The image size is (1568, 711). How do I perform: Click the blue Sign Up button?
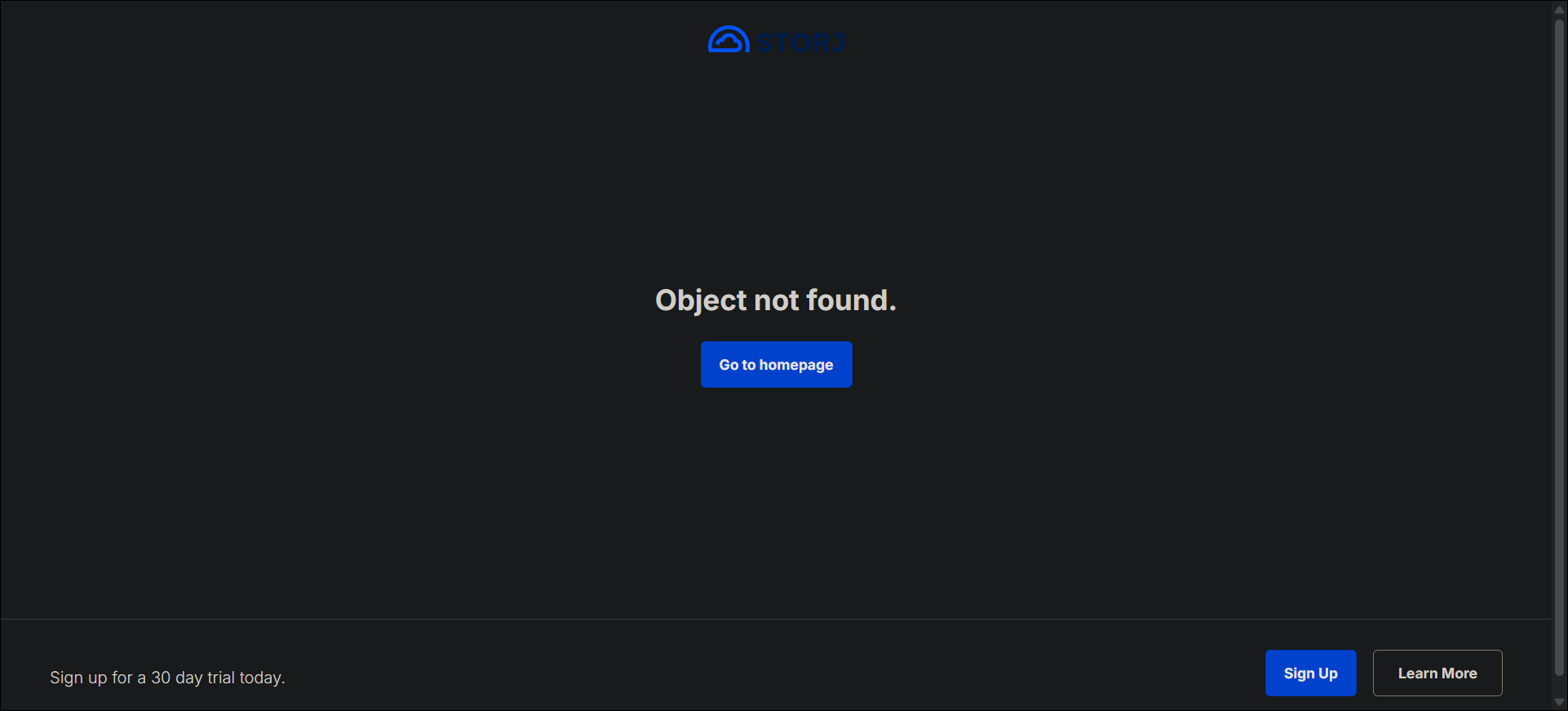tap(1310, 673)
